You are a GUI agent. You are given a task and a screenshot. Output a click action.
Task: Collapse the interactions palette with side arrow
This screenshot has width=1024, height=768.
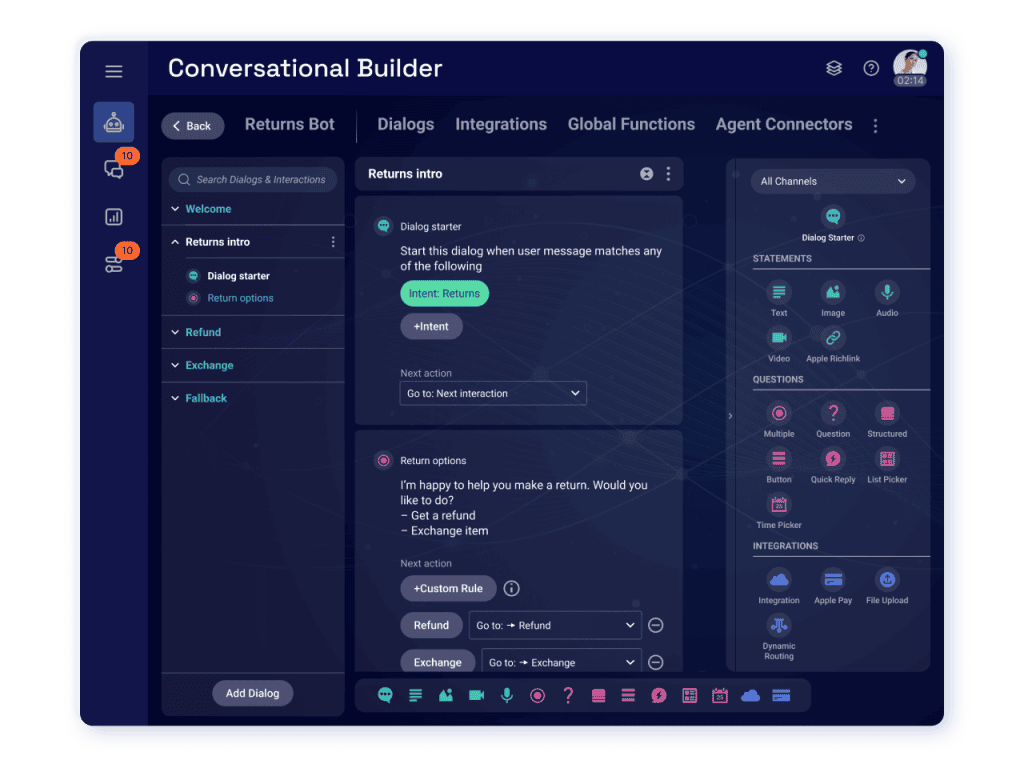click(x=730, y=416)
